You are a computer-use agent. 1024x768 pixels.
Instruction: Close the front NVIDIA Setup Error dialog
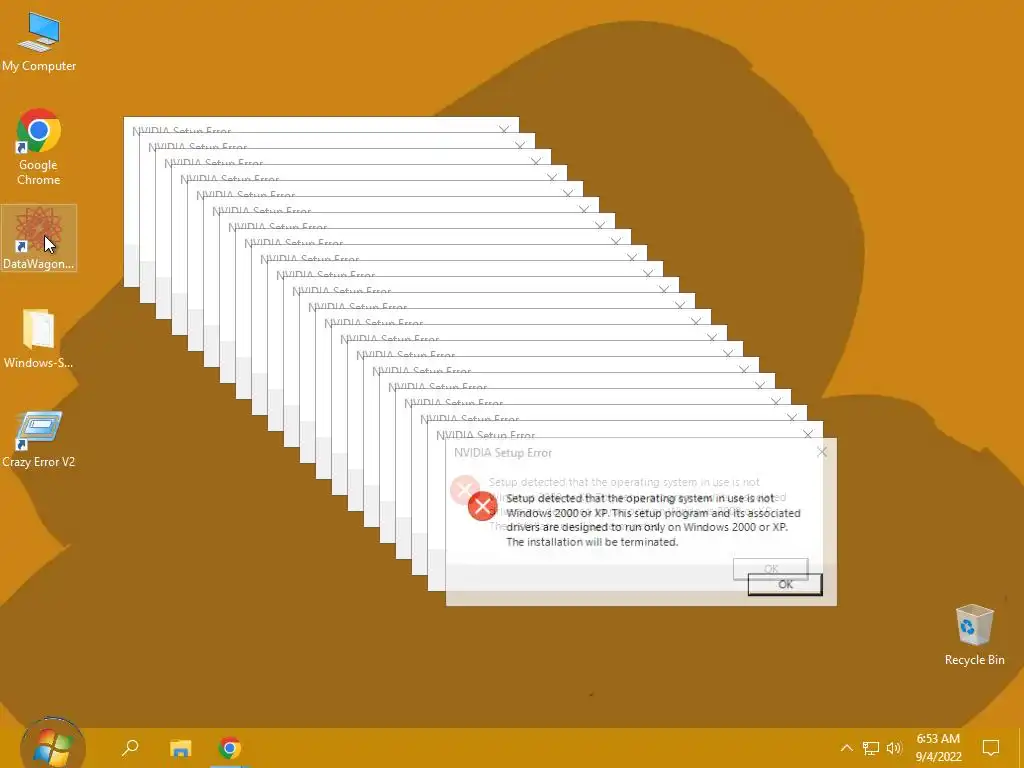click(822, 452)
